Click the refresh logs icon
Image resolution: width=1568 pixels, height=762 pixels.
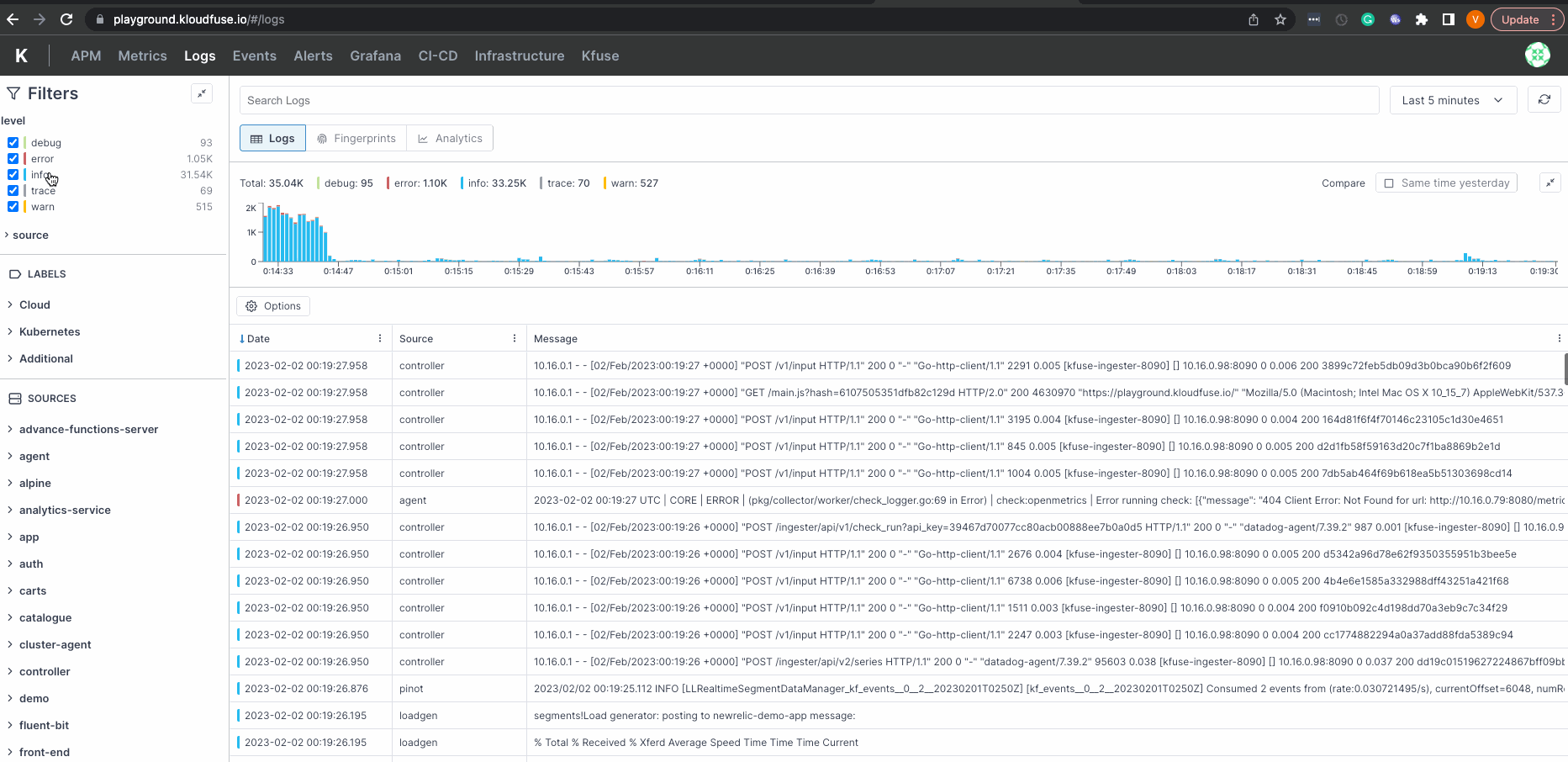tap(1544, 100)
